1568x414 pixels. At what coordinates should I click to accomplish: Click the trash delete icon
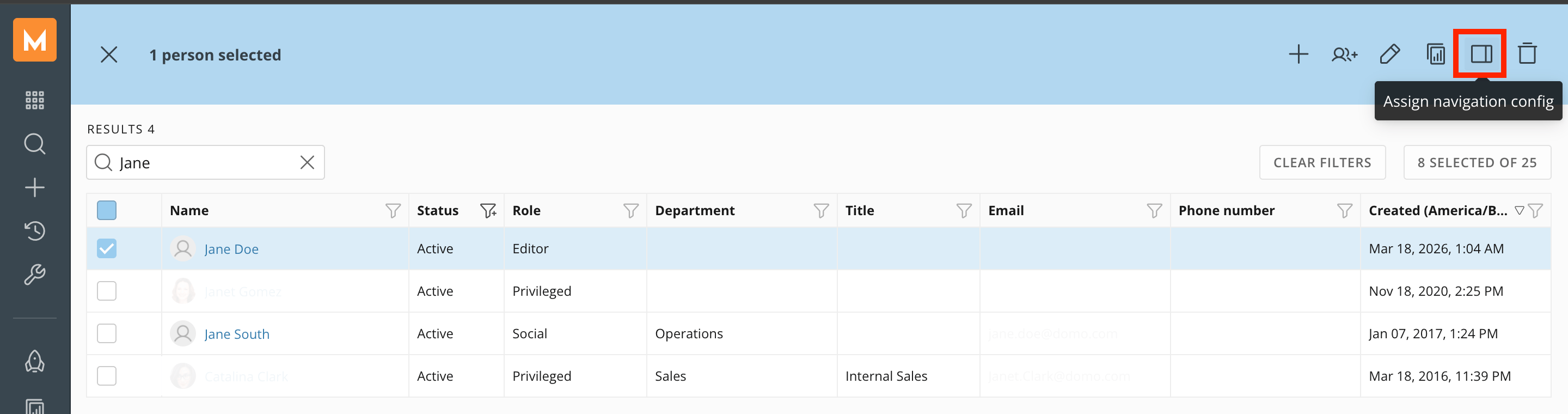coord(1527,53)
